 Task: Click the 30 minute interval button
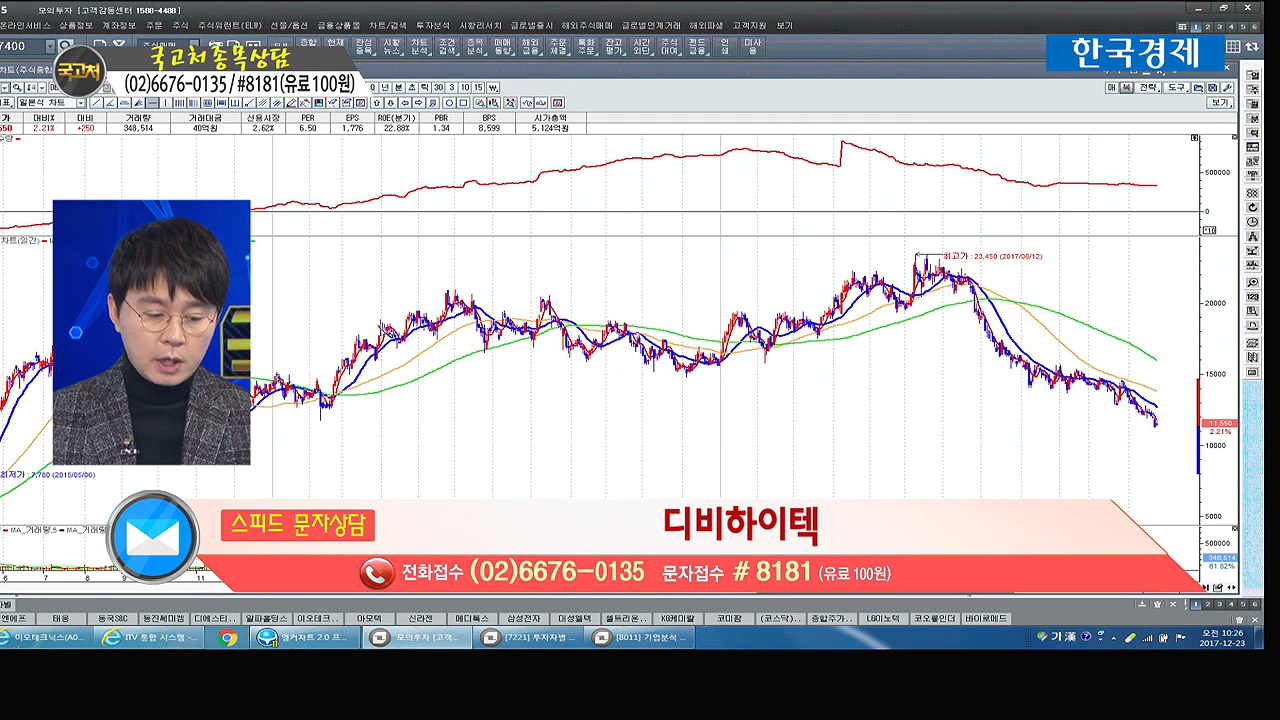tap(438, 88)
